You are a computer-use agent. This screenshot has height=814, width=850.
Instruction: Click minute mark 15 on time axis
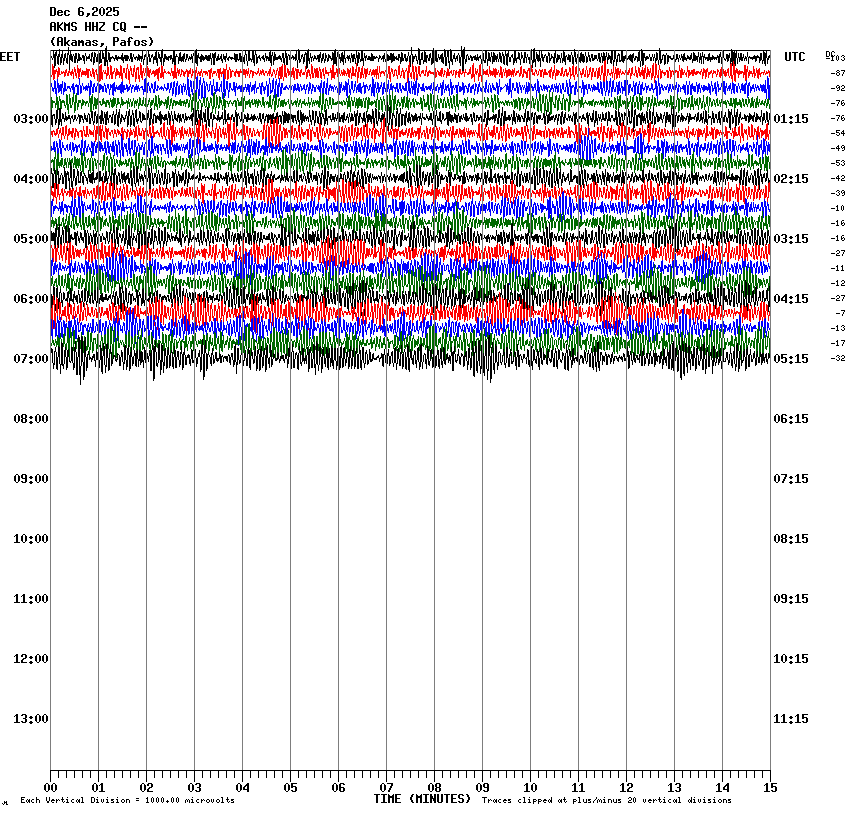click(x=770, y=788)
